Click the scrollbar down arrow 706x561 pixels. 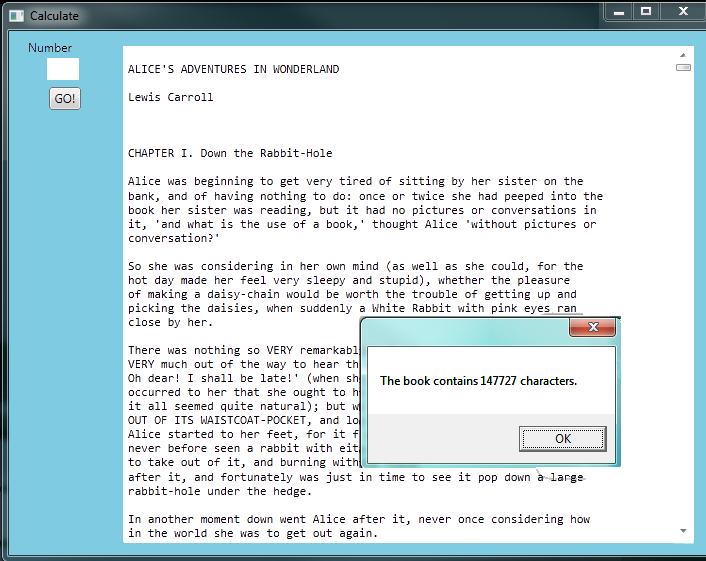(683, 531)
